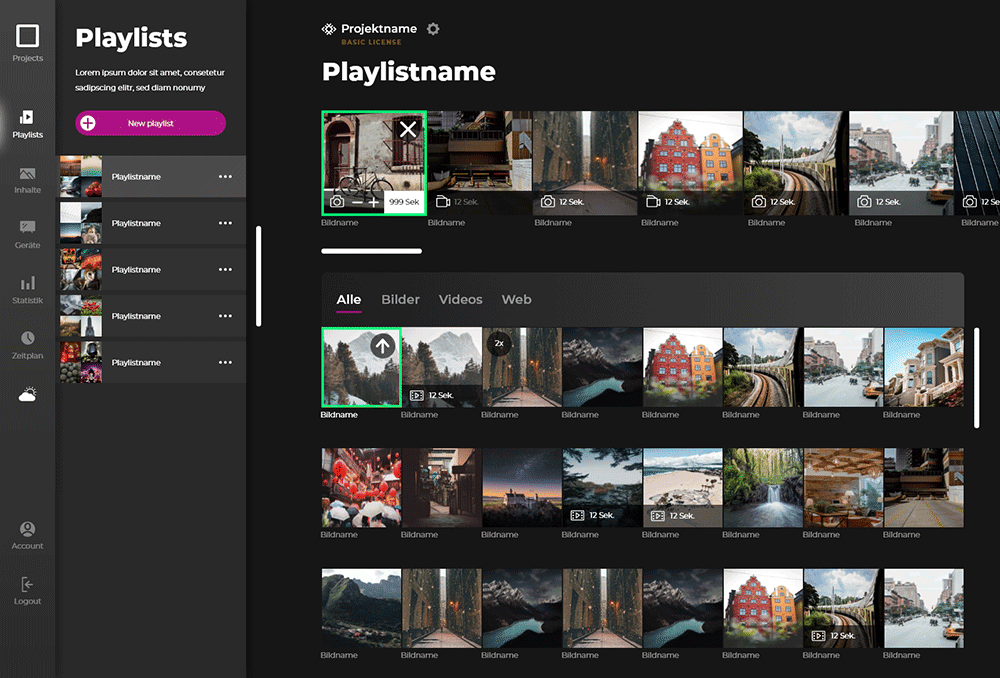Switch to the Bilder tab
Viewport: 1000px width, 678px height.
point(400,300)
